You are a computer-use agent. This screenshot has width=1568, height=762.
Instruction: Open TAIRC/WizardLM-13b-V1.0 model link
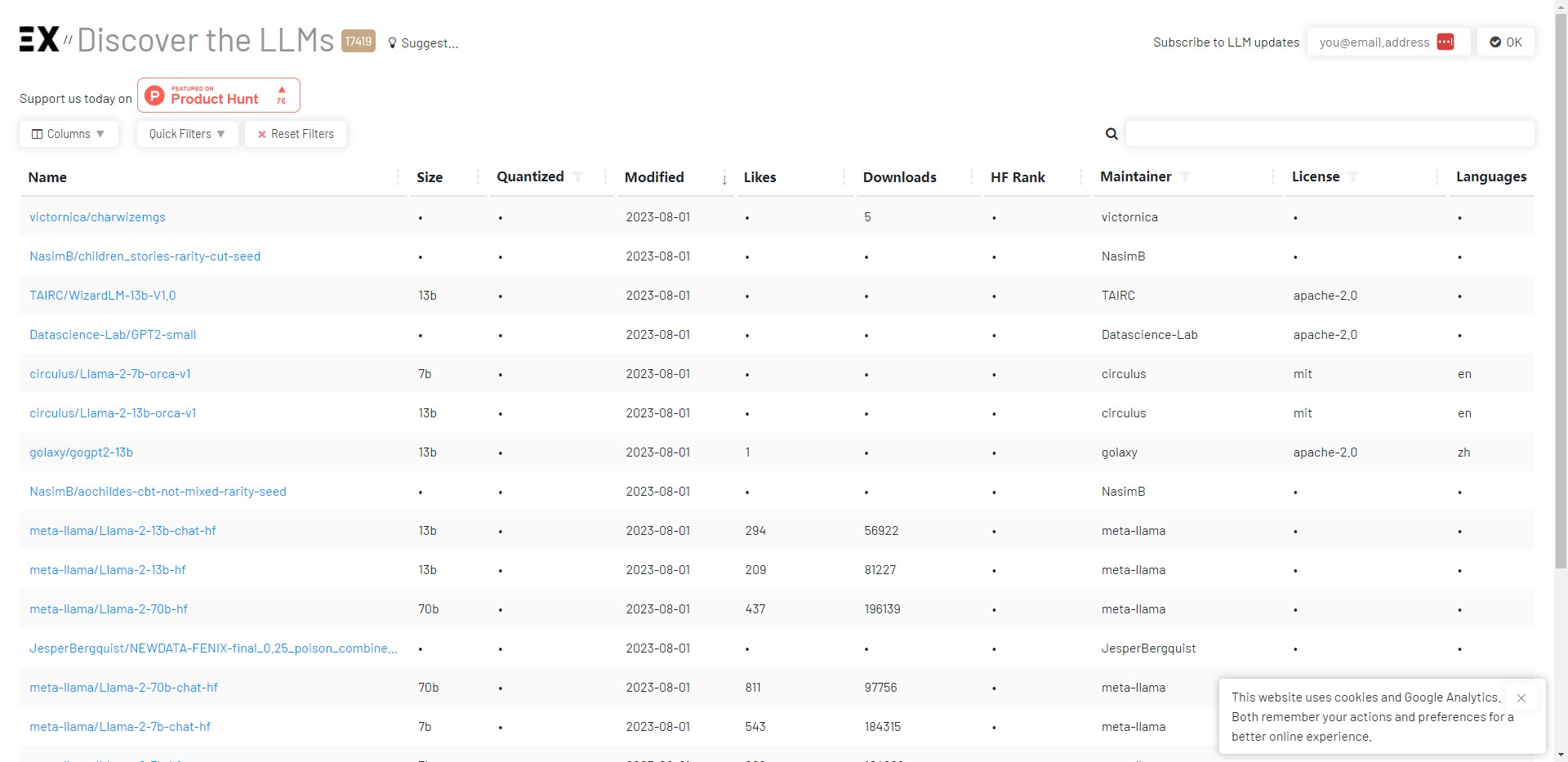[x=103, y=296]
